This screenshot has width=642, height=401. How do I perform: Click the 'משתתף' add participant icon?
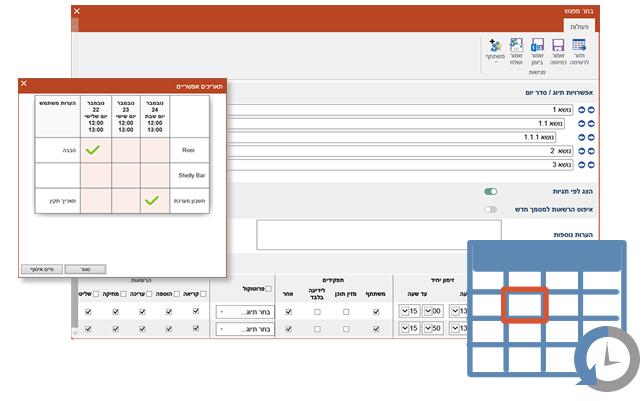[495, 48]
